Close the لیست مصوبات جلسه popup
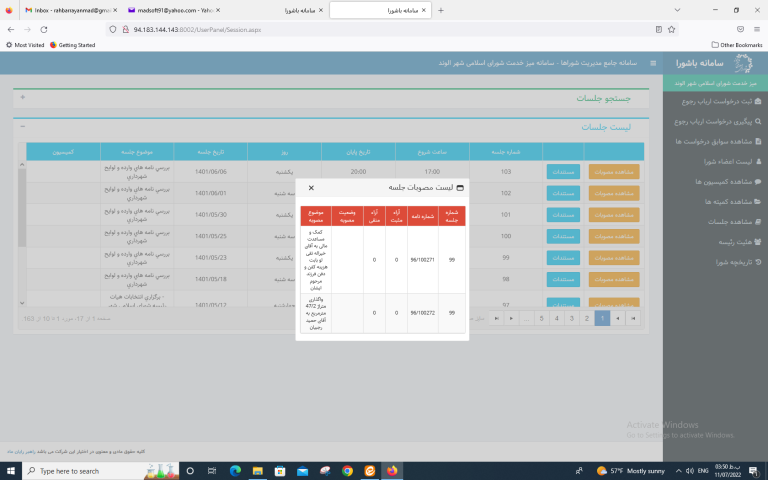768x480 pixels. [311, 187]
